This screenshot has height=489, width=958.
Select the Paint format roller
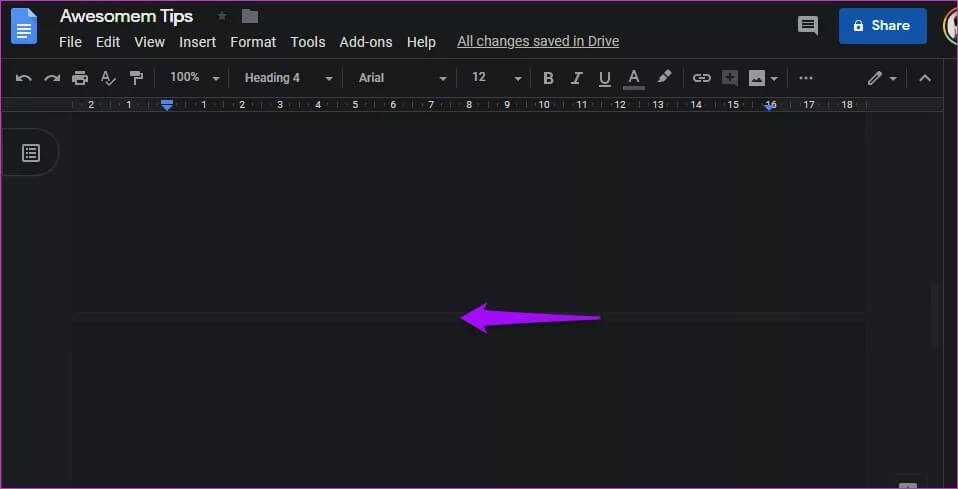click(136, 78)
